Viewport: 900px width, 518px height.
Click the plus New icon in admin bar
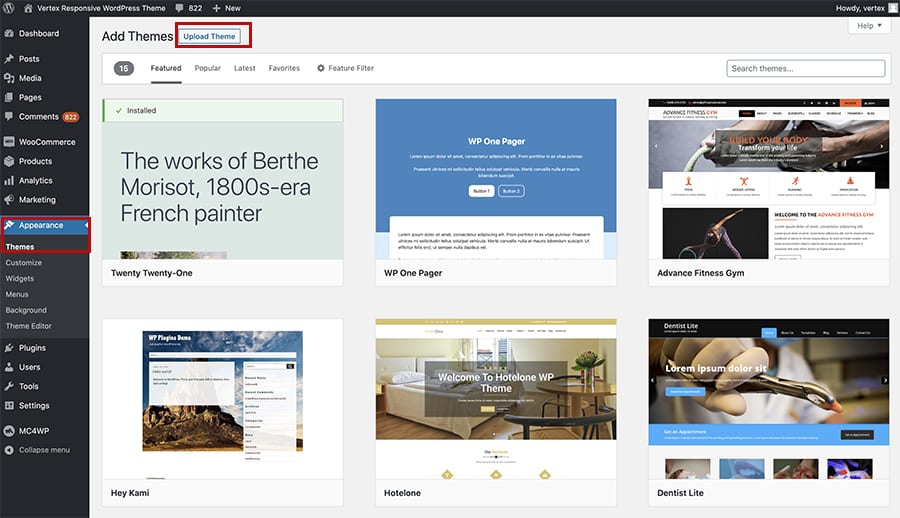point(216,8)
